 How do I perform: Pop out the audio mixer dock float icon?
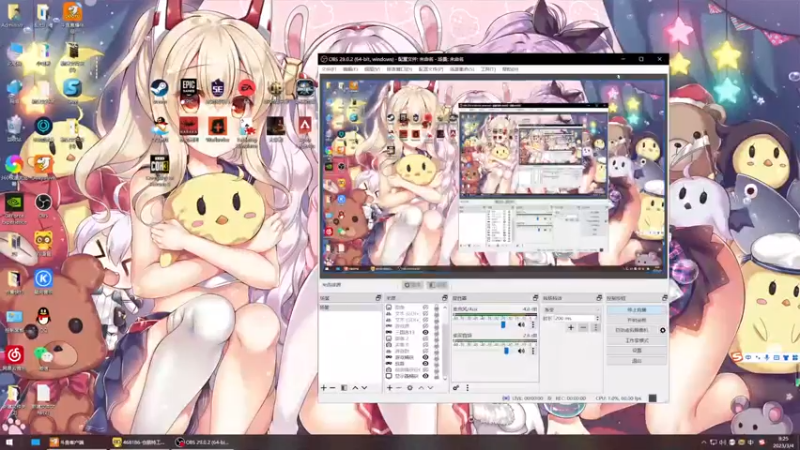click(535, 297)
